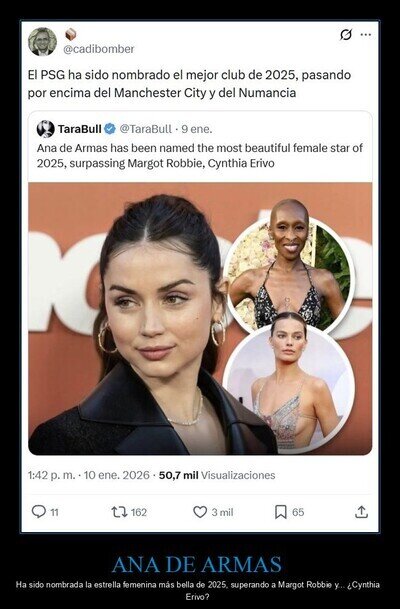Screen dimensions: 400x609
Task: Open the 1:42 p. m. · 10 ene. 2026 timestamp
Action: click(x=89, y=475)
